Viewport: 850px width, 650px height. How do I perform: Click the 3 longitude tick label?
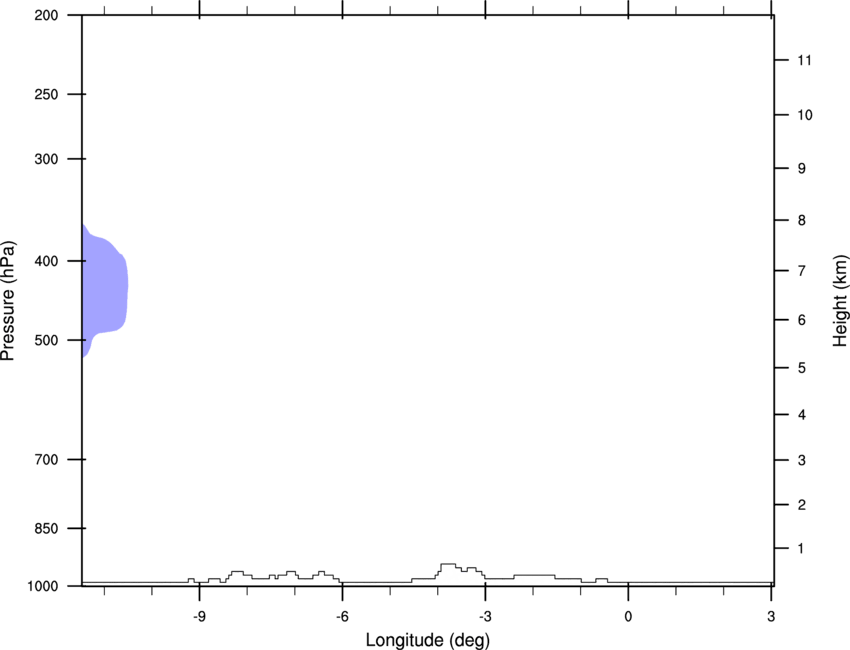click(x=771, y=616)
